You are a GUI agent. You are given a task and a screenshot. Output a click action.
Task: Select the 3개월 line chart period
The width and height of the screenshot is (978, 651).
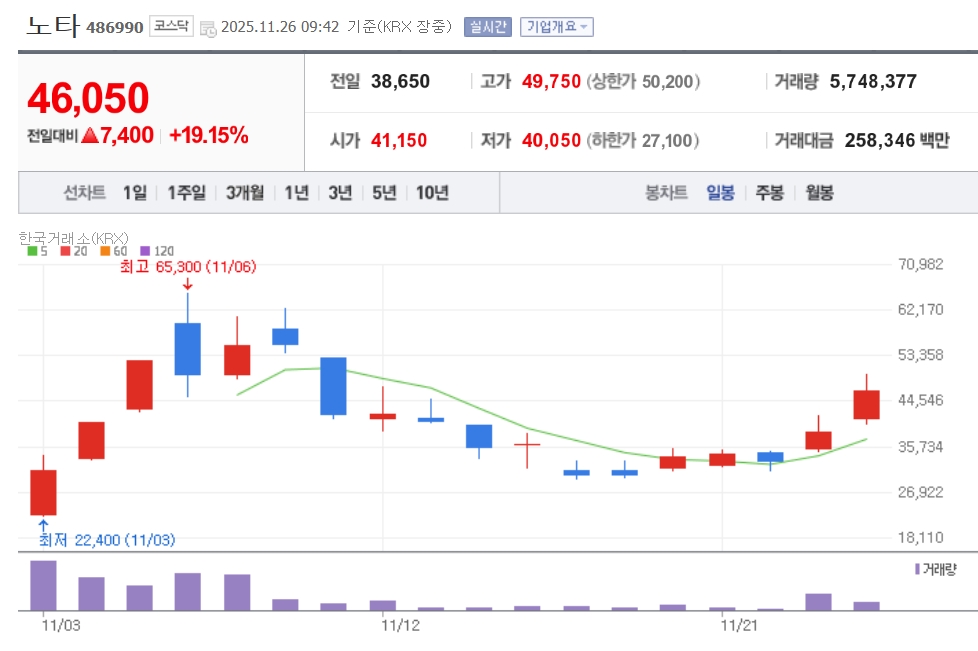coord(245,193)
